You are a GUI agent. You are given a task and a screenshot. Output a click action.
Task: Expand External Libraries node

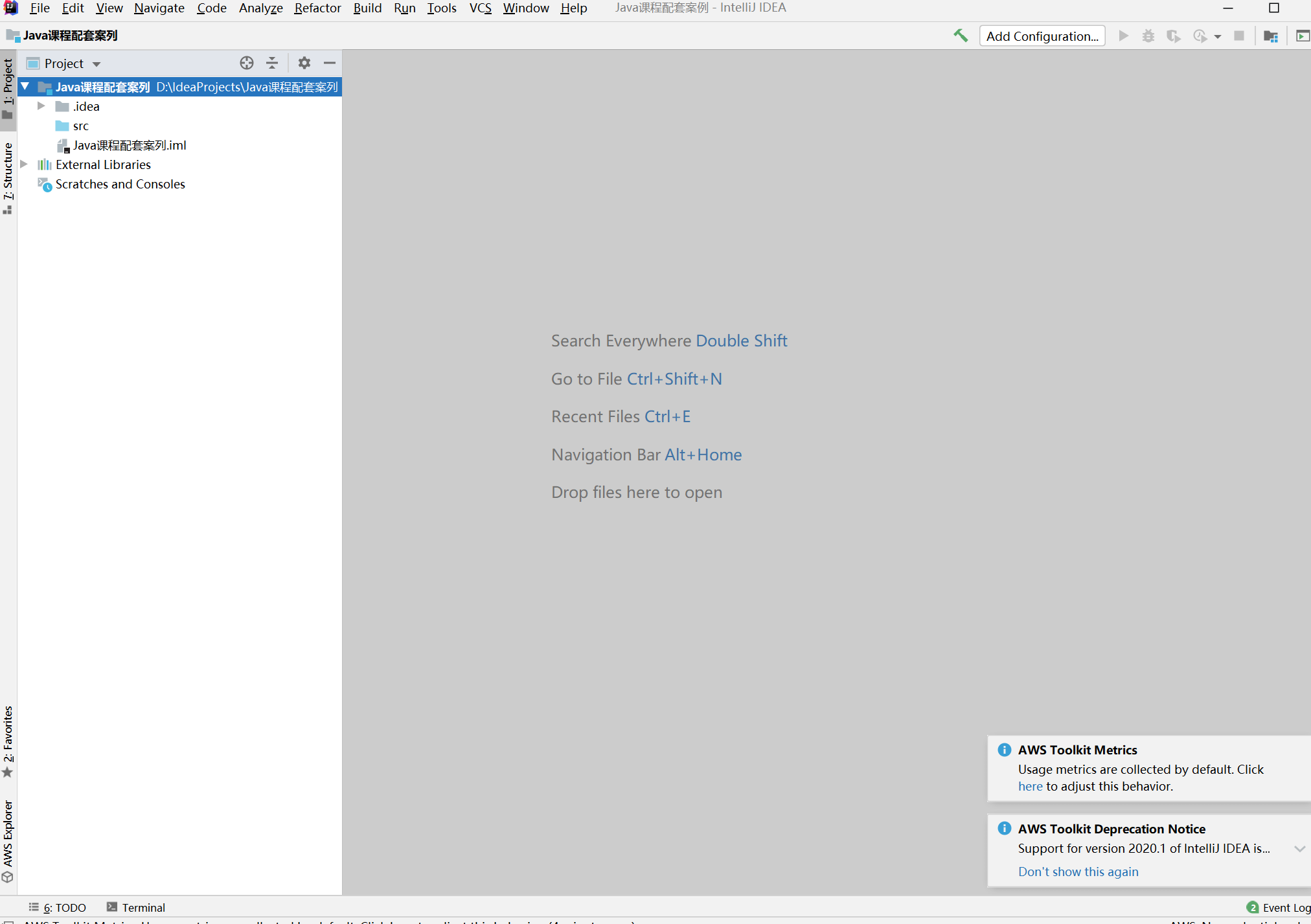24,164
